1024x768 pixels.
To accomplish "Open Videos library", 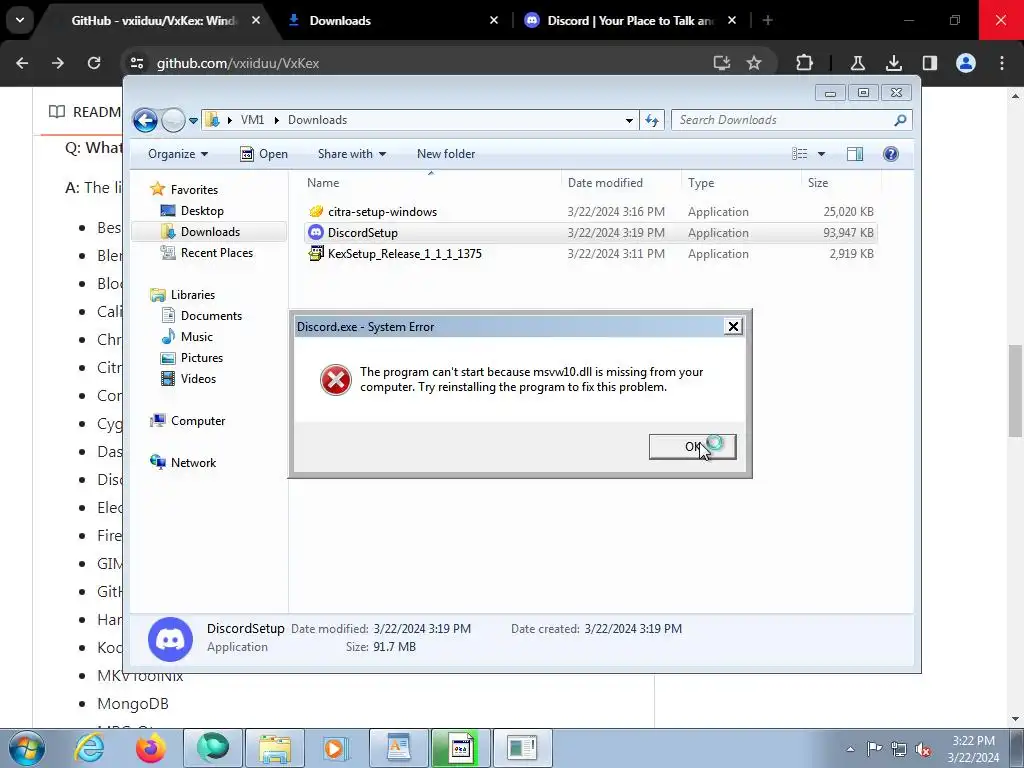I will pos(198,378).
